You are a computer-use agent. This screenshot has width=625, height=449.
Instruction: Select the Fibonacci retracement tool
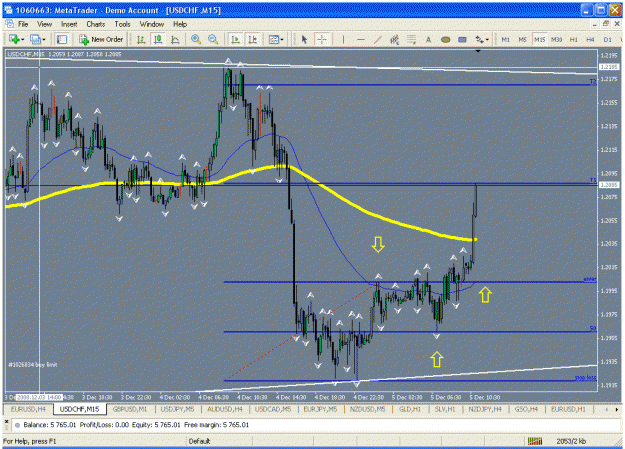[x=411, y=39]
